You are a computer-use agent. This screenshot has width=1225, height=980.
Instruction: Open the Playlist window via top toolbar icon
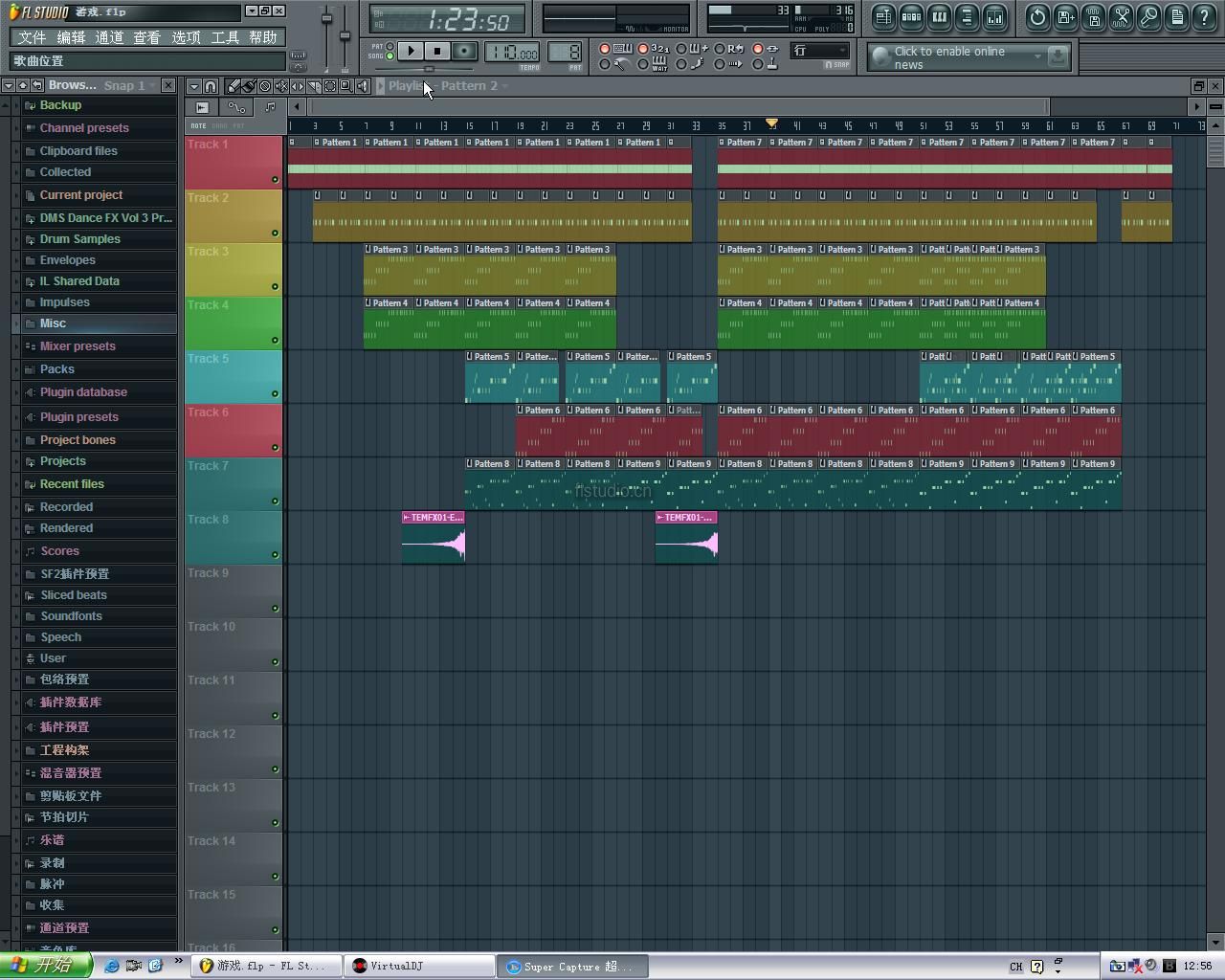click(883, 16)
